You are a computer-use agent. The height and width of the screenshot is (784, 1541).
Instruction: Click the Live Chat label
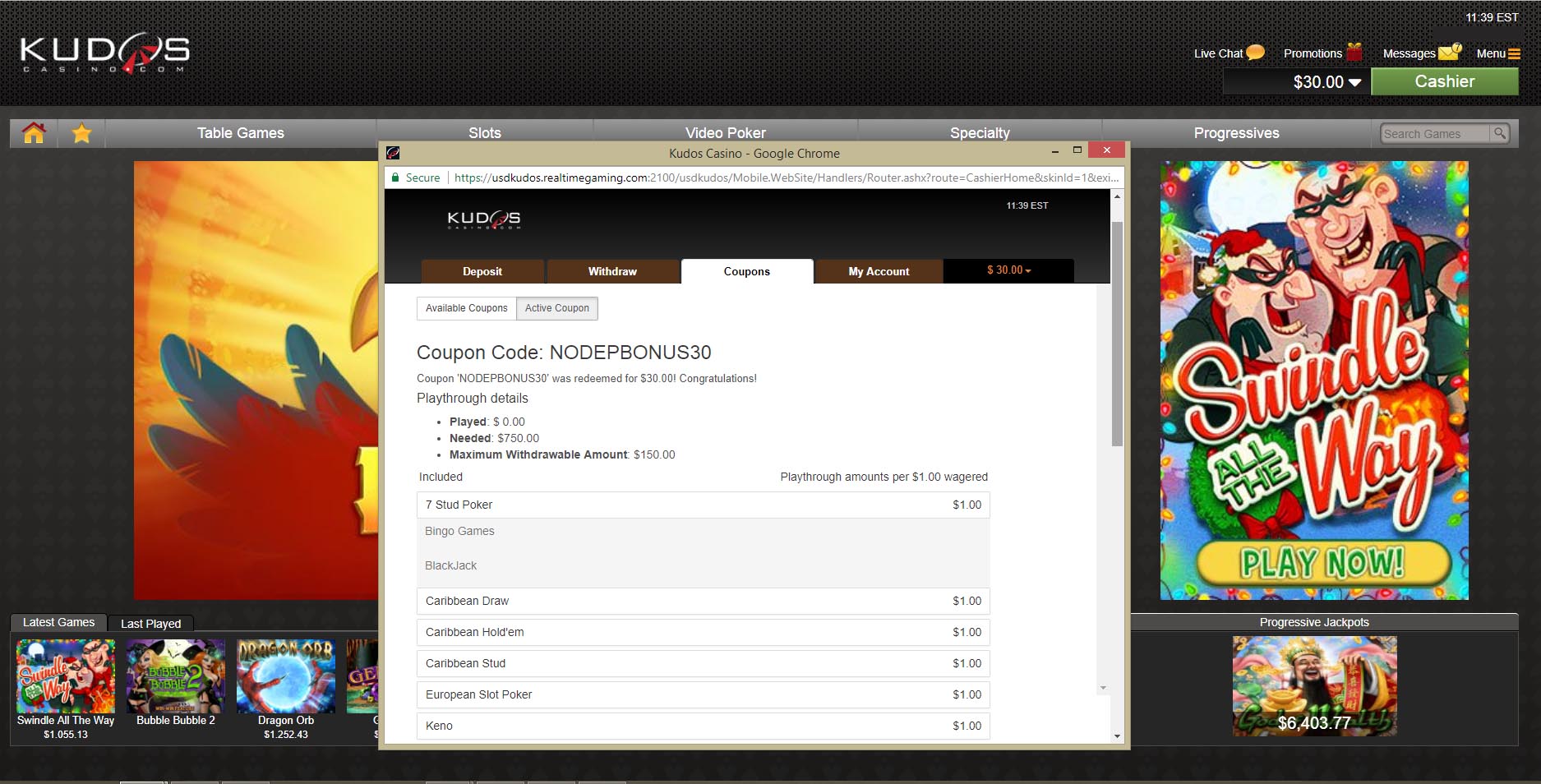pos(1218,53)
